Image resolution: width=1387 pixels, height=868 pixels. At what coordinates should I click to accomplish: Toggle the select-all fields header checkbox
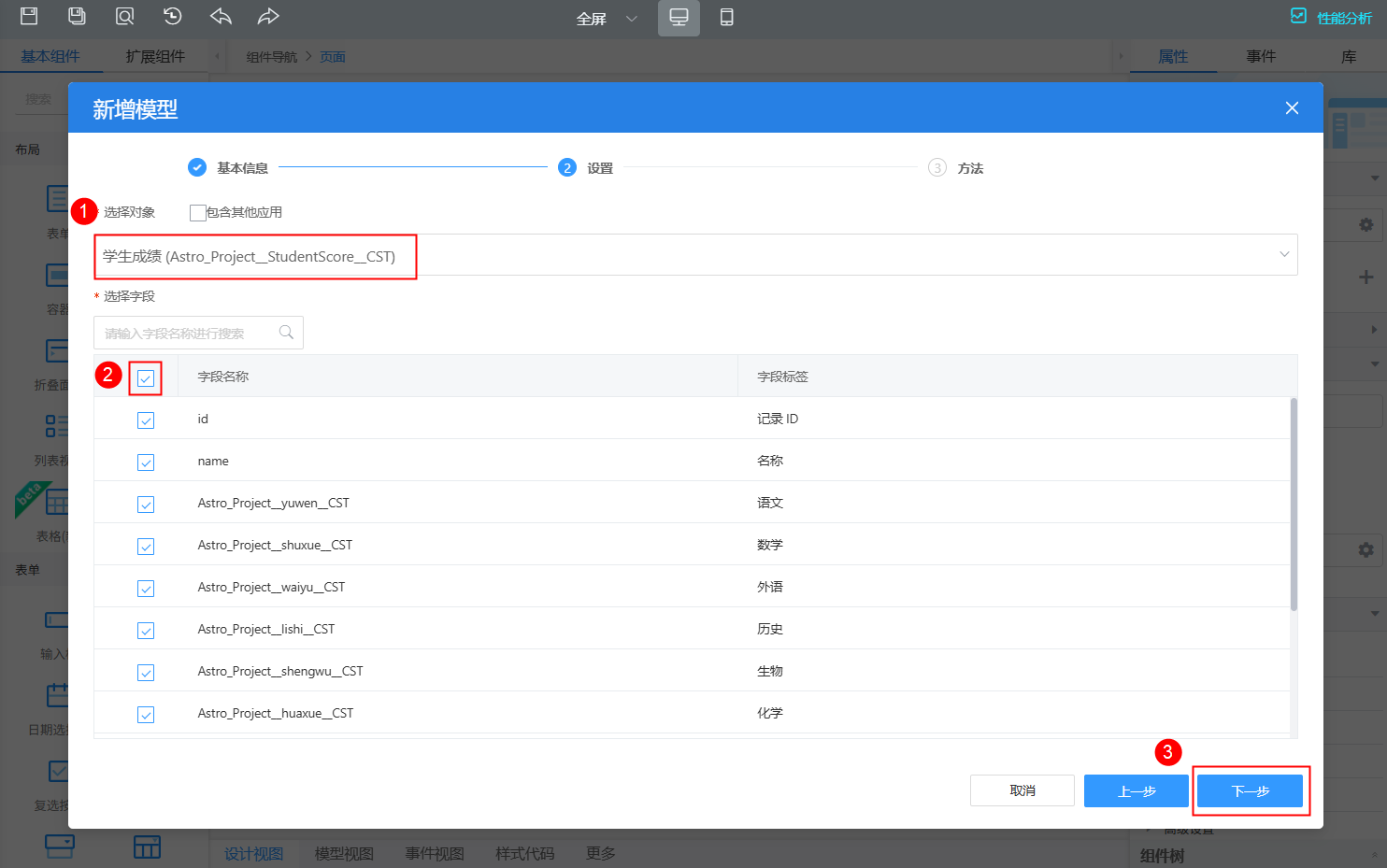tap(146, 377)
